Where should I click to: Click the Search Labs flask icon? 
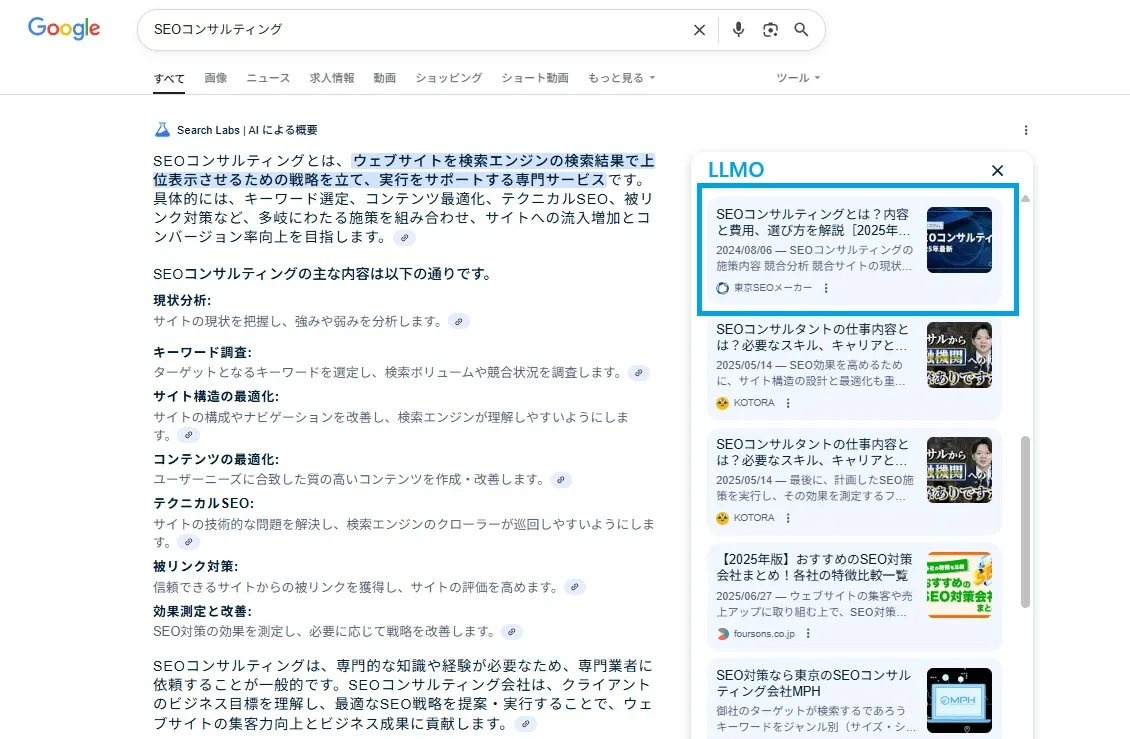pos(162,130)
